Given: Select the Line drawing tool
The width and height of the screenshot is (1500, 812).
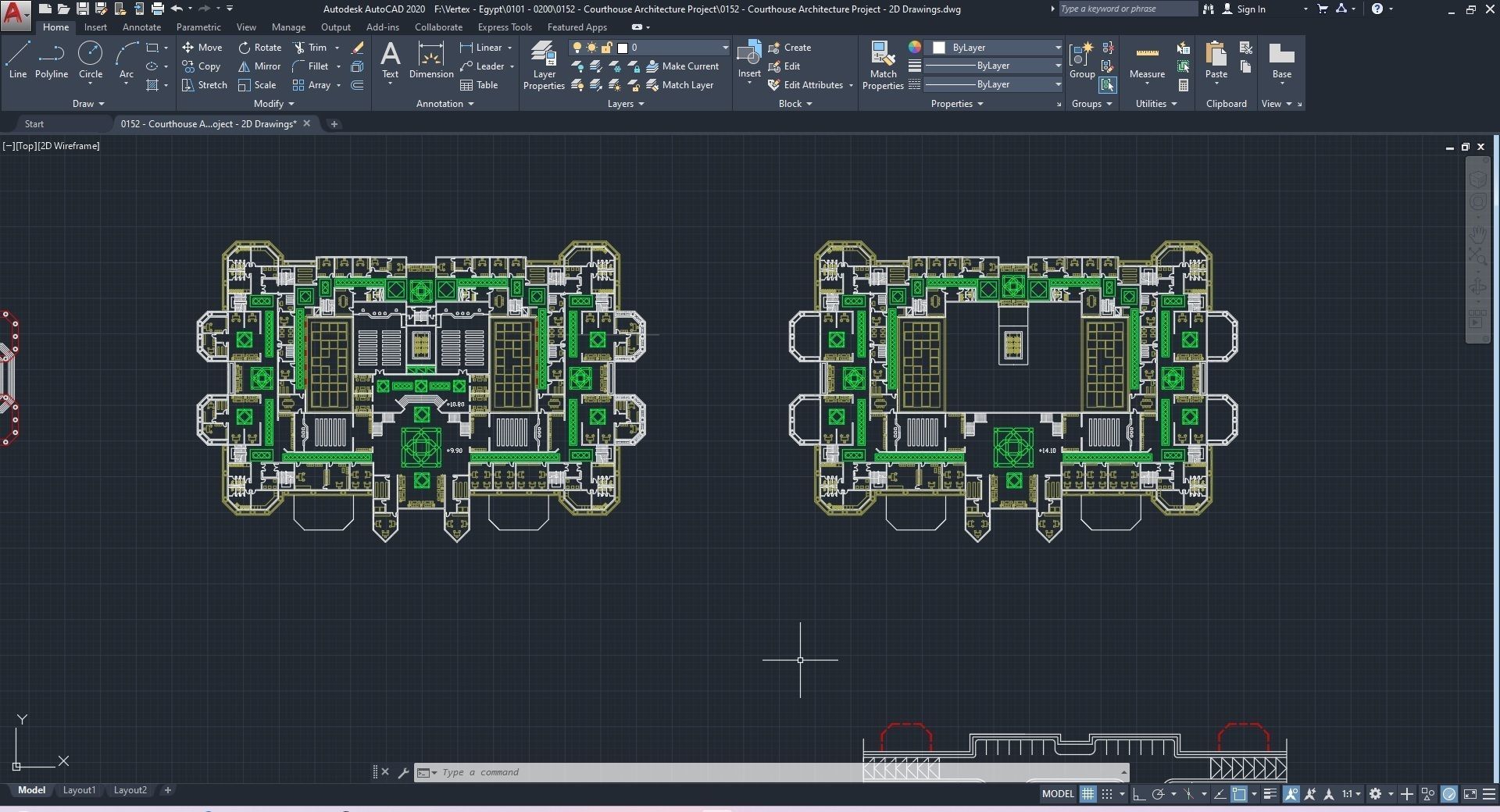Looking at the screenshot, I should [x=18, y=60].
